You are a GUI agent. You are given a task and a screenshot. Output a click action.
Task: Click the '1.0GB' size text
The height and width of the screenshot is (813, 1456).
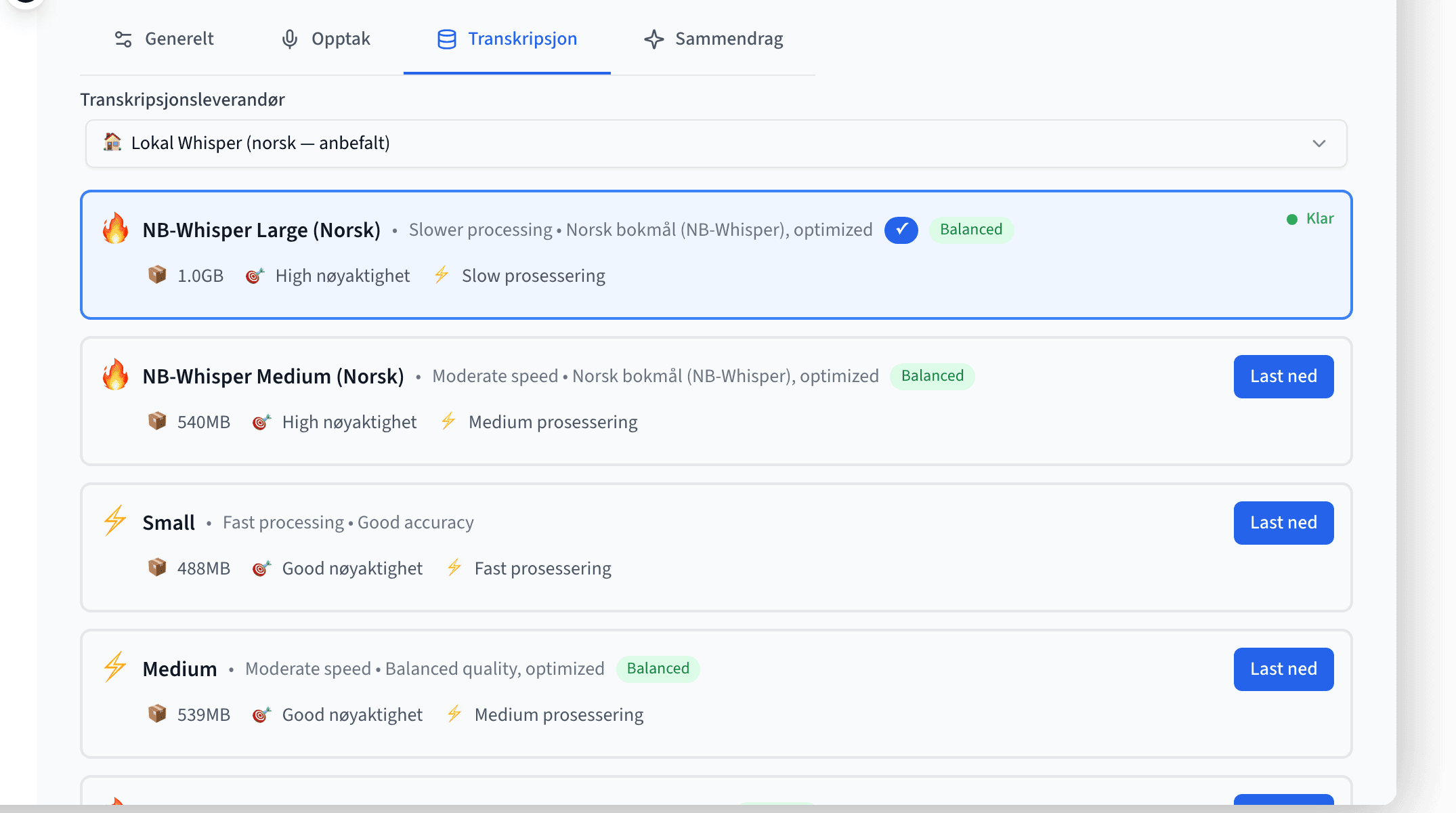pyautogui.click(x=200, y=276)
